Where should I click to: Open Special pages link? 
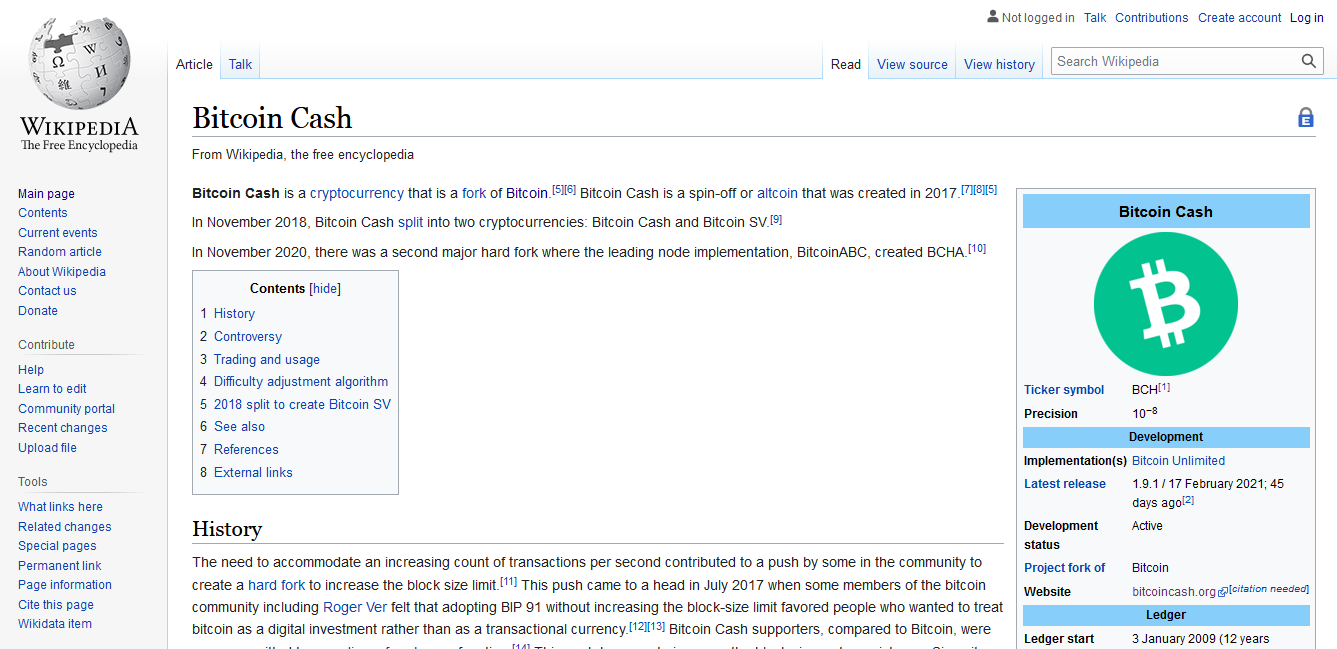tap(57, 546)
